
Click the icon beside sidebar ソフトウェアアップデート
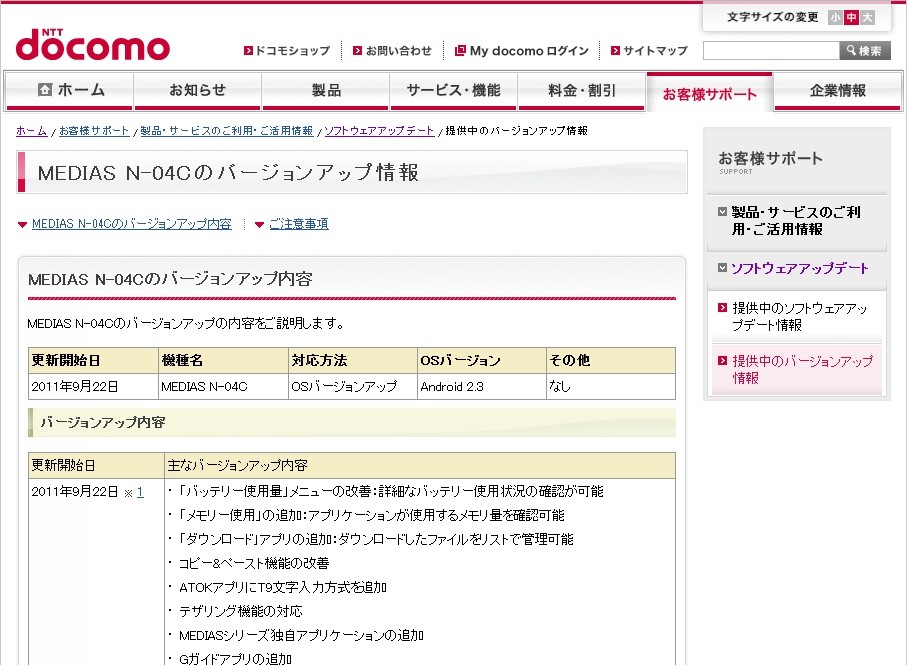(x=722, y=268)
